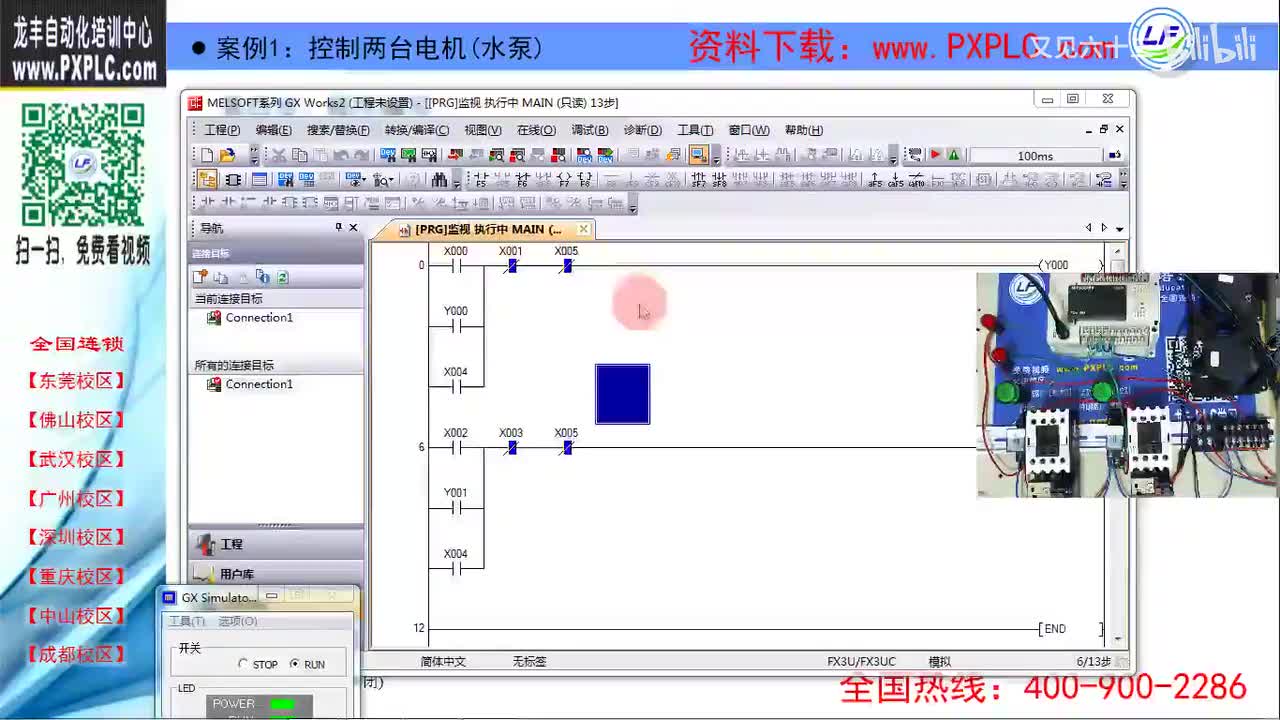Select the STOP radio button
Image resolution: width=1280 pixels, height=720 pixels.
243,664
